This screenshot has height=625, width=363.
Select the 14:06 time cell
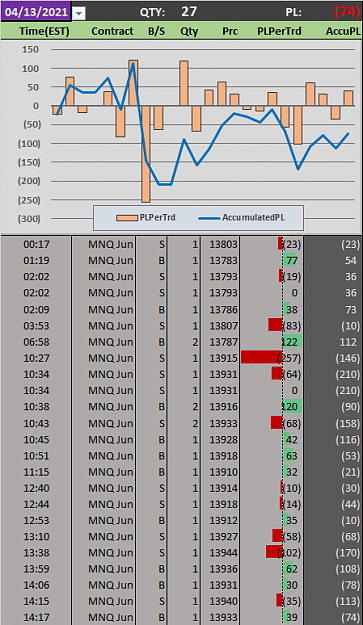(x=36, y=585)
